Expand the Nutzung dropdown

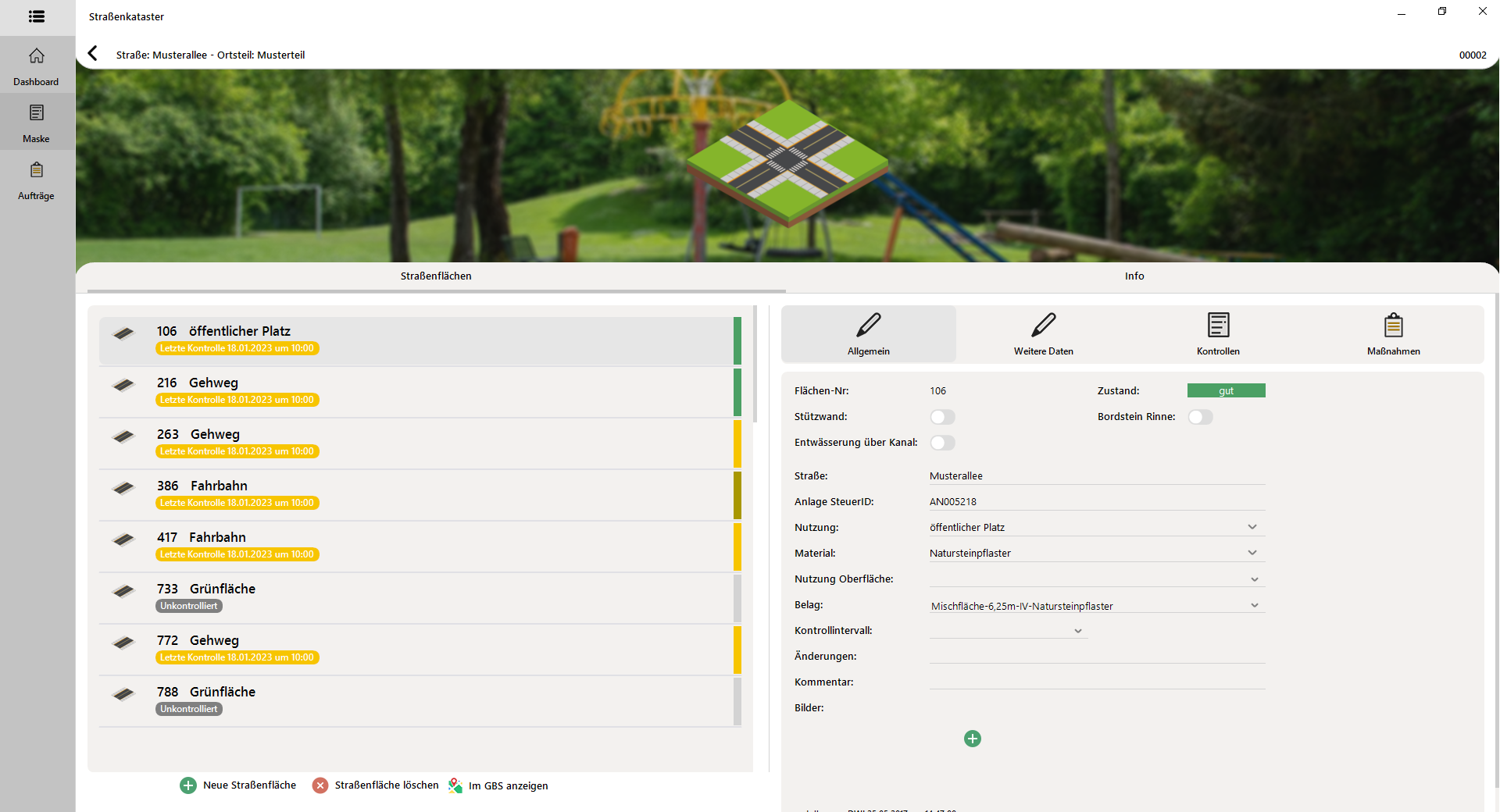click(1252, 527)
